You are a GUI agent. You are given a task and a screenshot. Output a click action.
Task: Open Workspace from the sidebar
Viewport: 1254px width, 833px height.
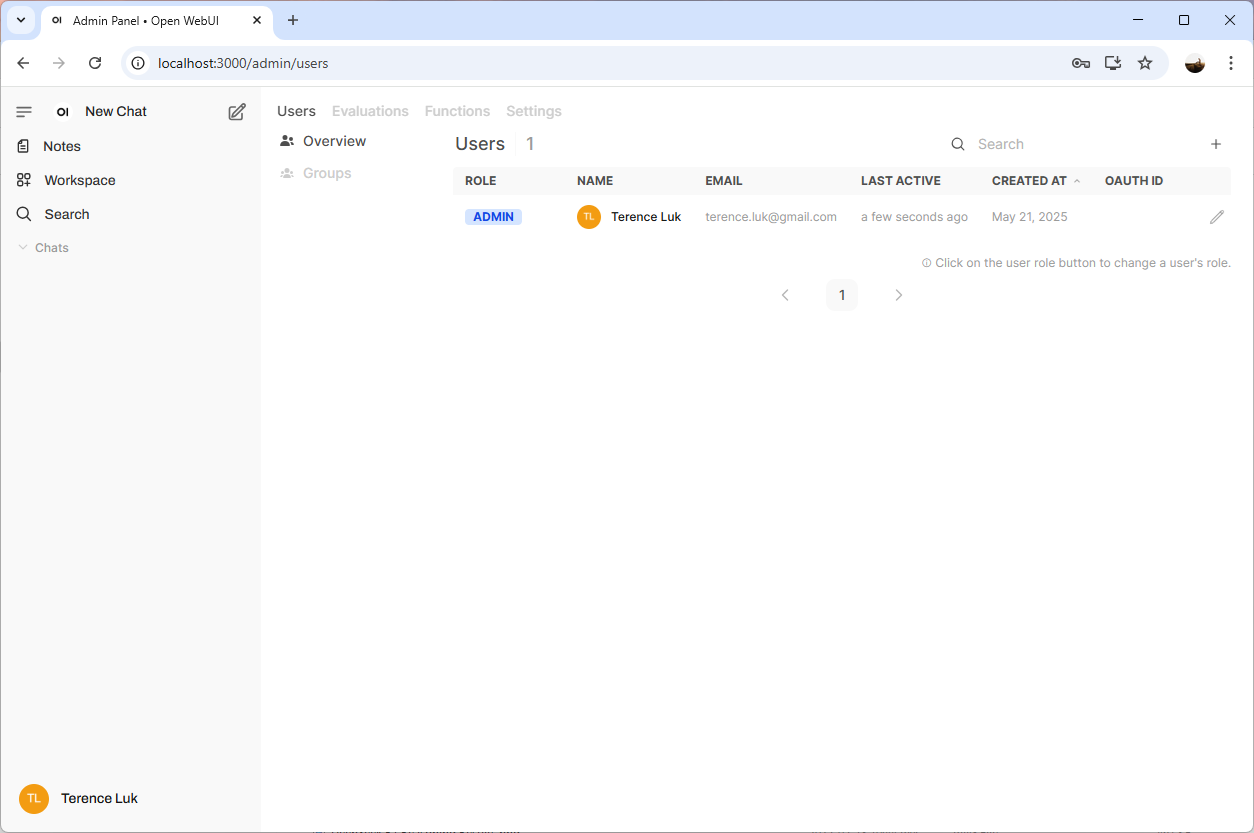79,180
